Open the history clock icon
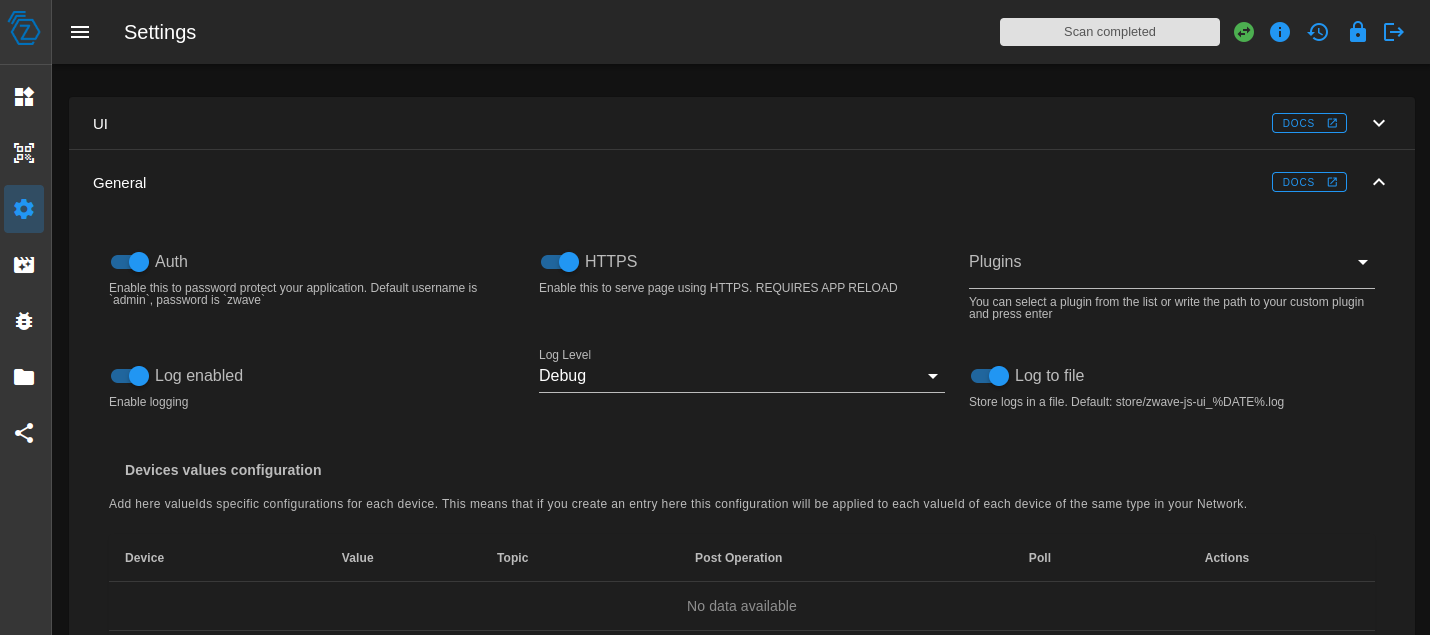 (x=1318, y=32)
